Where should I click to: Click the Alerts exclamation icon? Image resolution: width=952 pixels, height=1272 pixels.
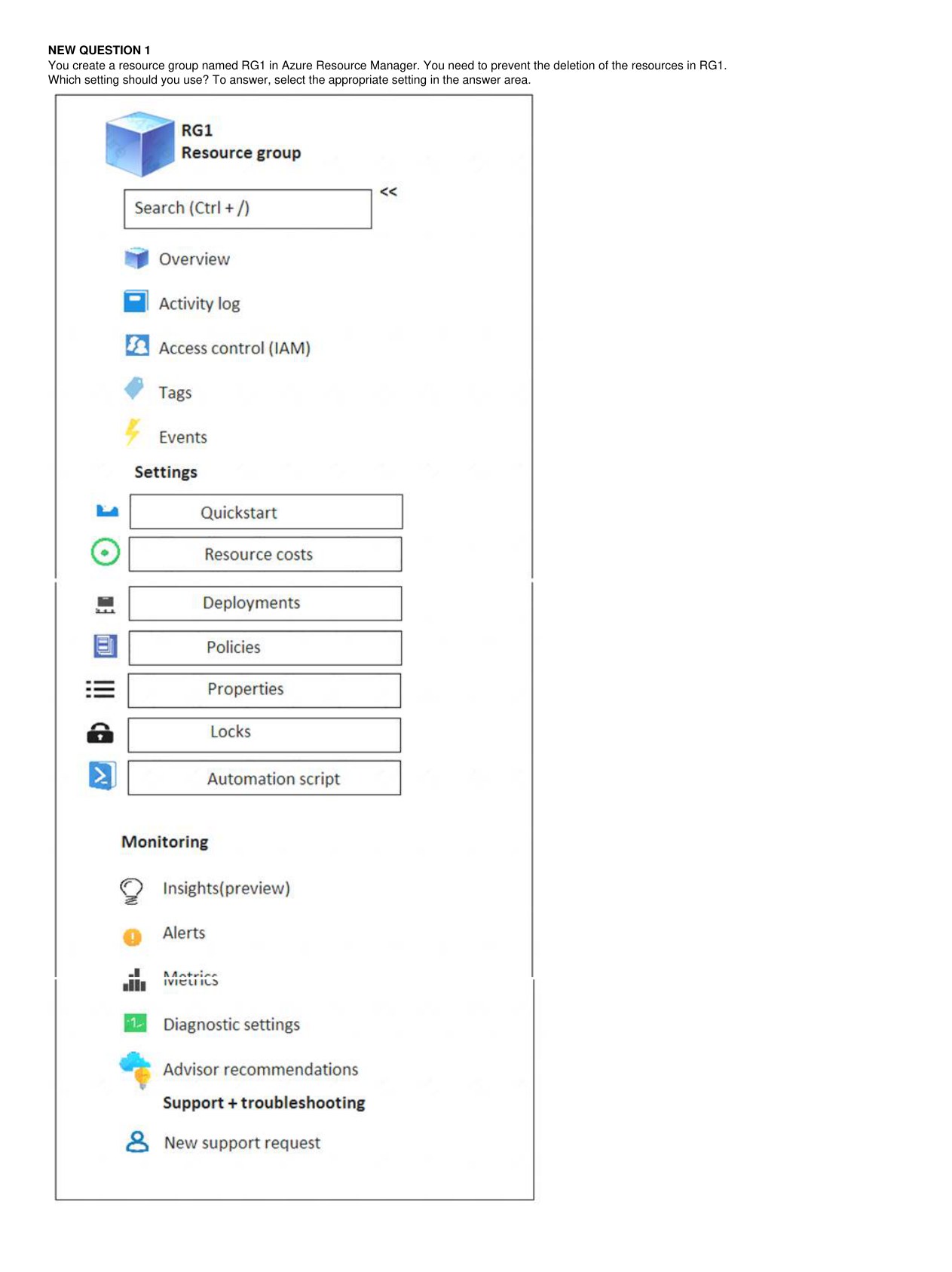click(132, 936)
